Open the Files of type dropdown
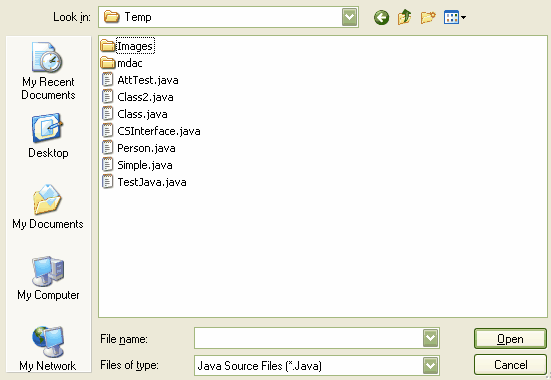Image resolution: width=551 pixels, height=380 pixels. point(430,366)
